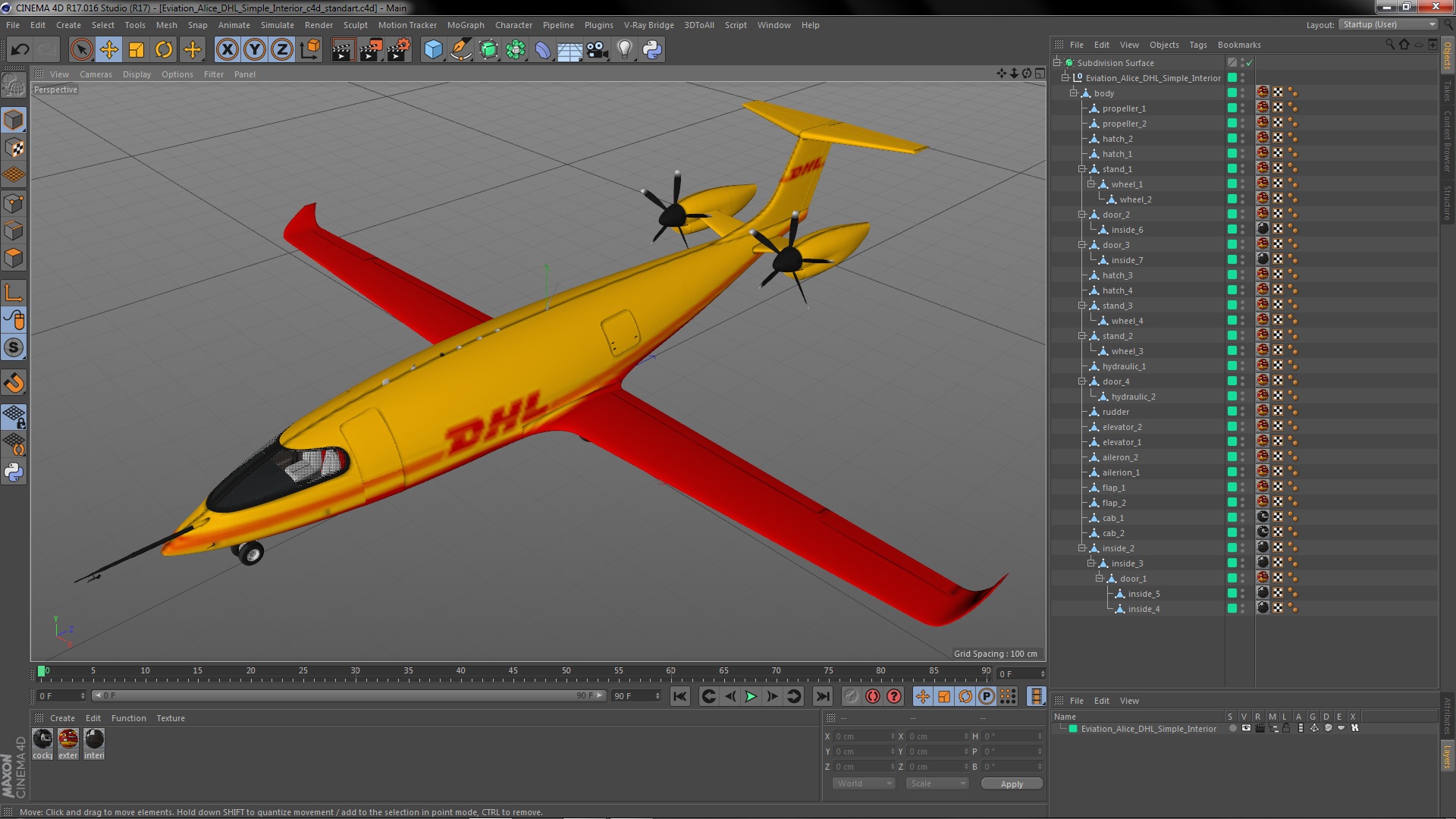The width and height of the screenshot is (1456, 819).
Task: Click the magnet Tweak icon
Action: click(x=14, y=383)
